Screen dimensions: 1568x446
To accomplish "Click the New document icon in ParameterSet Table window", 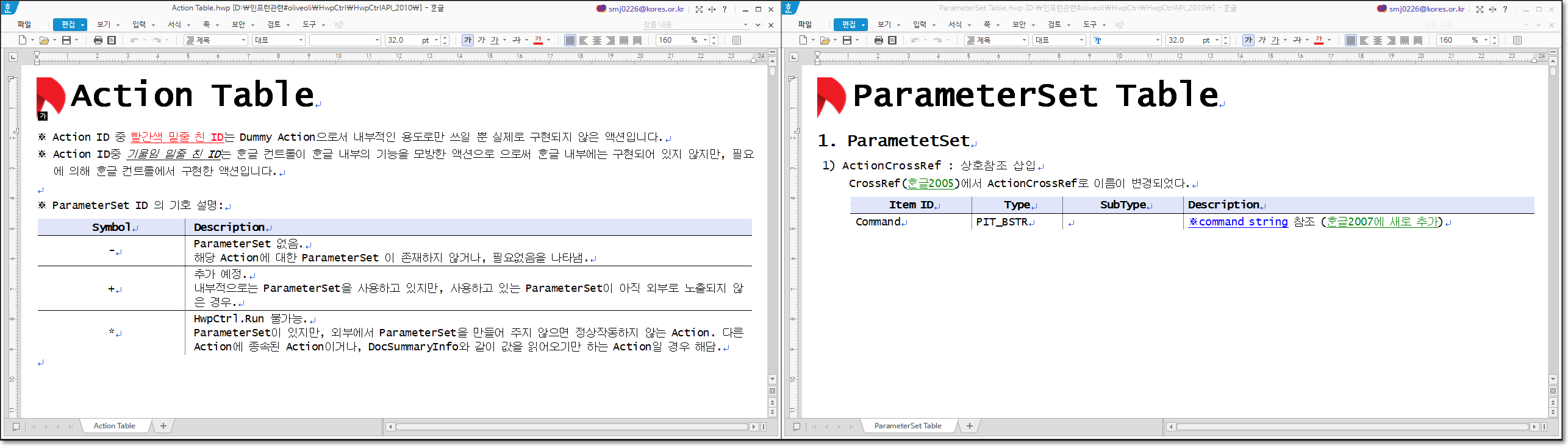I will coord(803,40).
